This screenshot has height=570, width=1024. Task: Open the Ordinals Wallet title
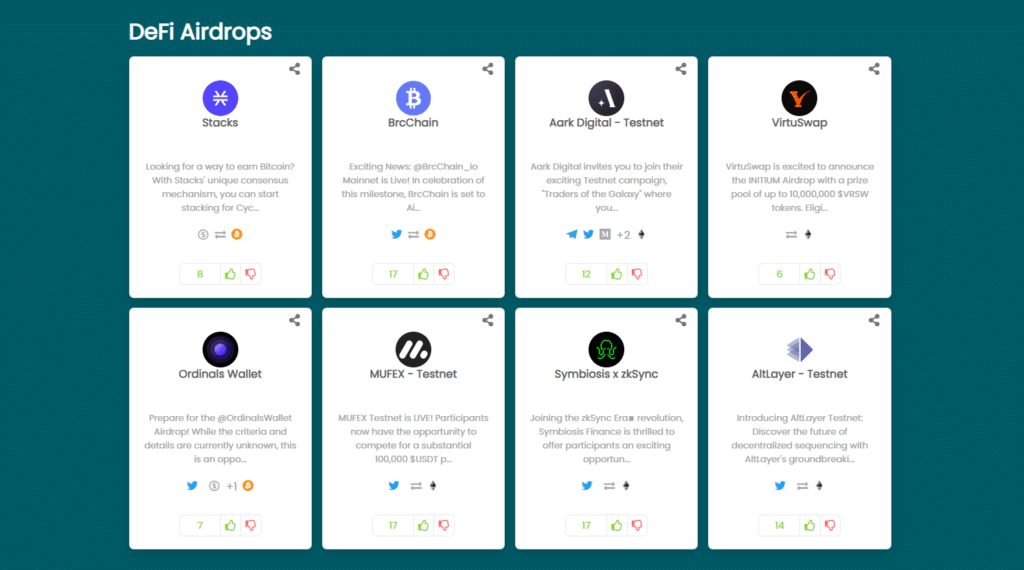pos(220,374)
